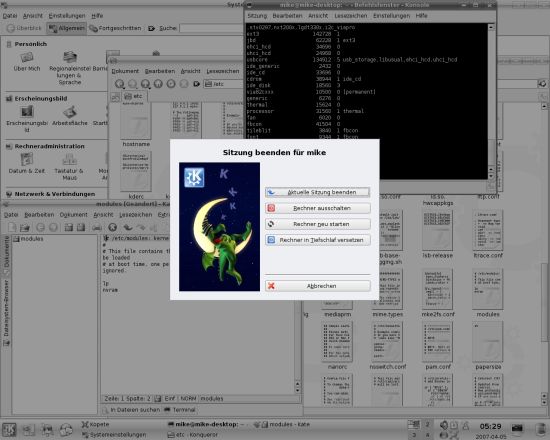The width and height of the screenshot is (550, 440).
Task: Open Kate's Bearbeiten menu
Action: tap(39, 215)
